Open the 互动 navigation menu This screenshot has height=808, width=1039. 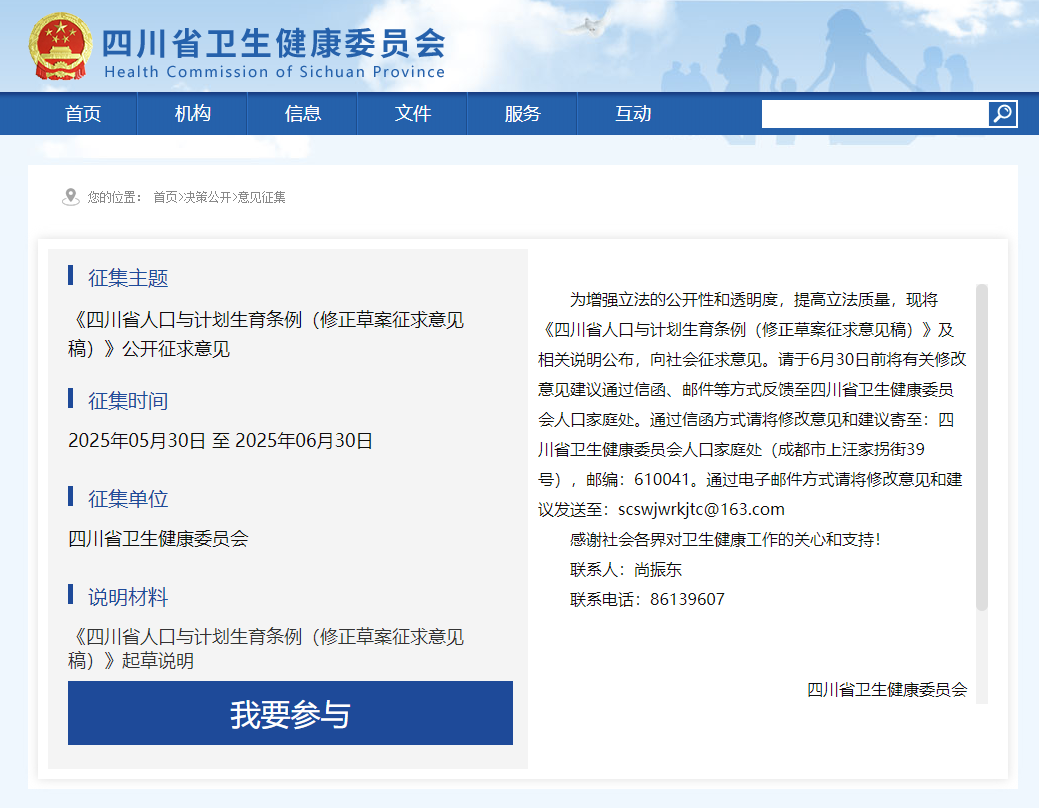pyautogui.click(x=633, y=113)
